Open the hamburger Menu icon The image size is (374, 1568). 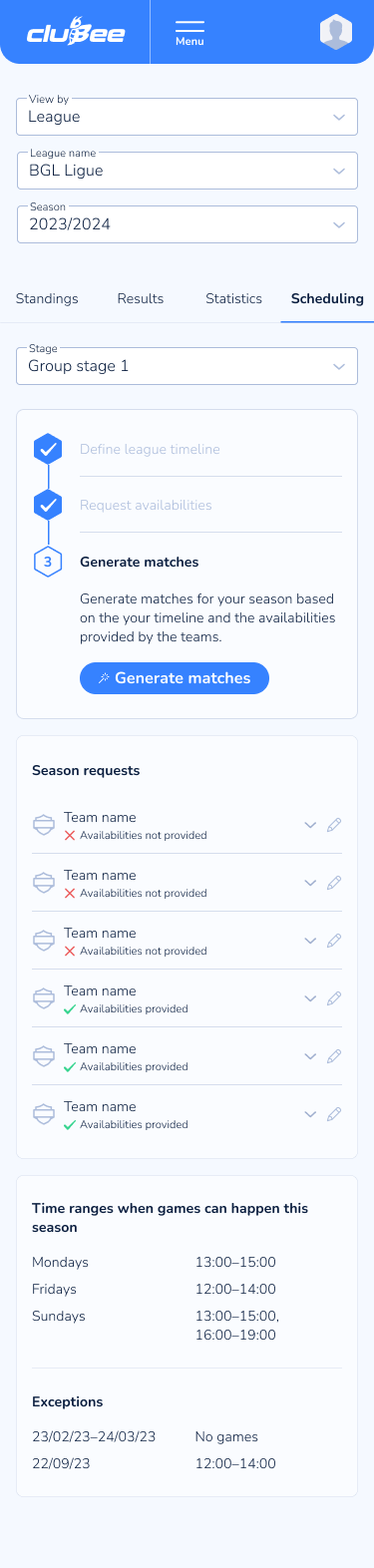pos(189,33)
